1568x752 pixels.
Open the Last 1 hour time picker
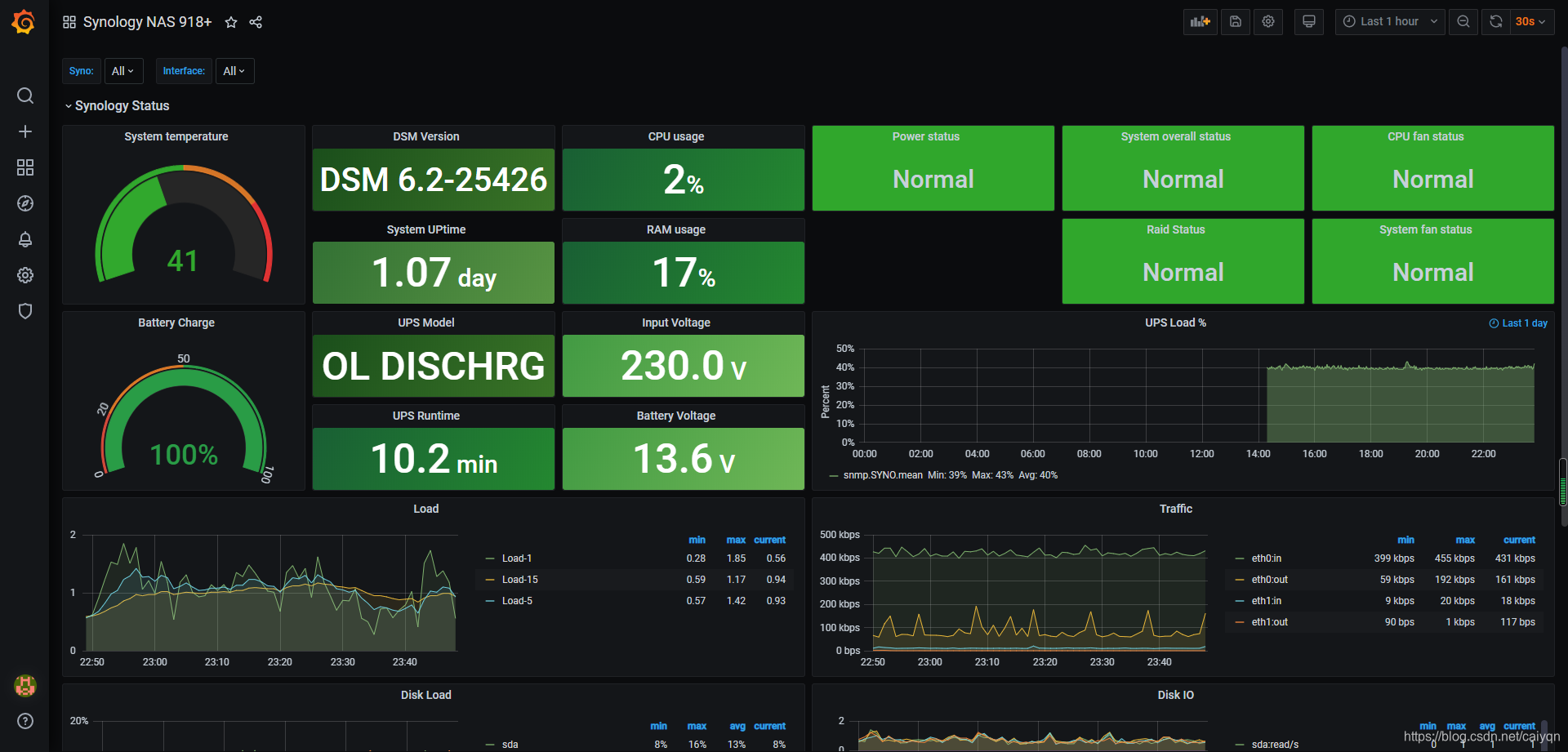pos(1390,22)
